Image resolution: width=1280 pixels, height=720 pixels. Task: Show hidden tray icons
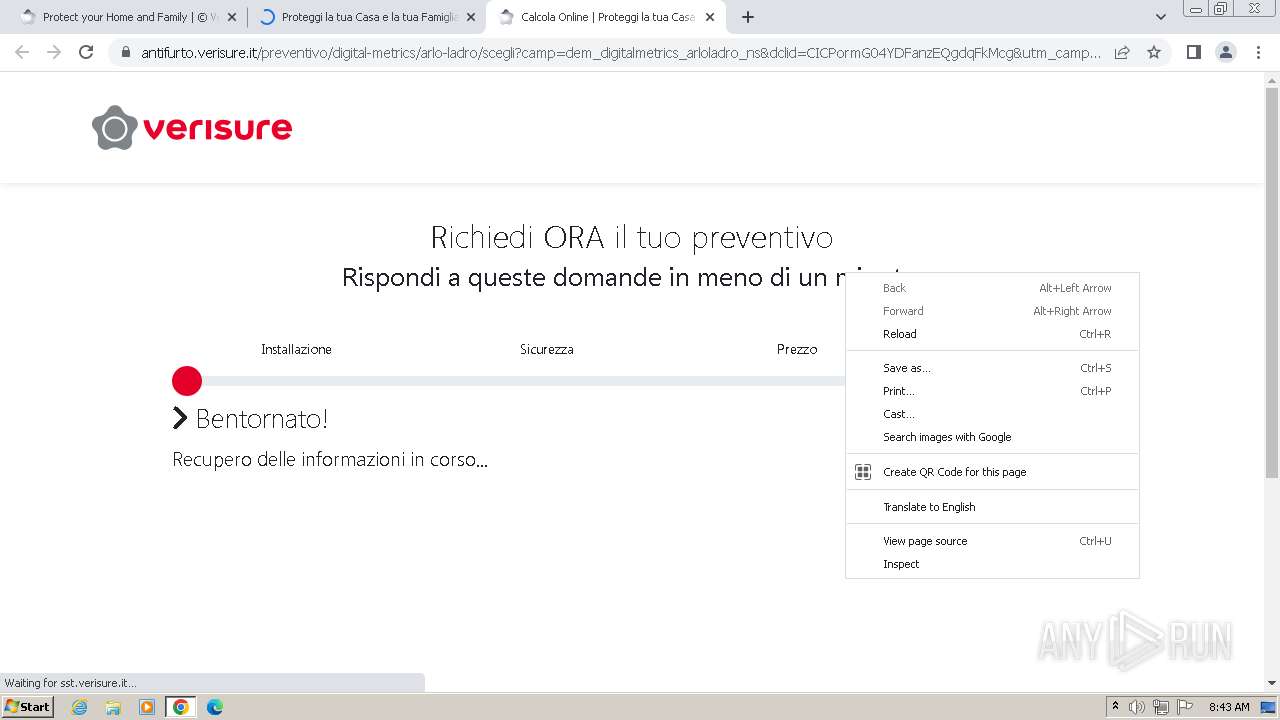coord(1115,707)
